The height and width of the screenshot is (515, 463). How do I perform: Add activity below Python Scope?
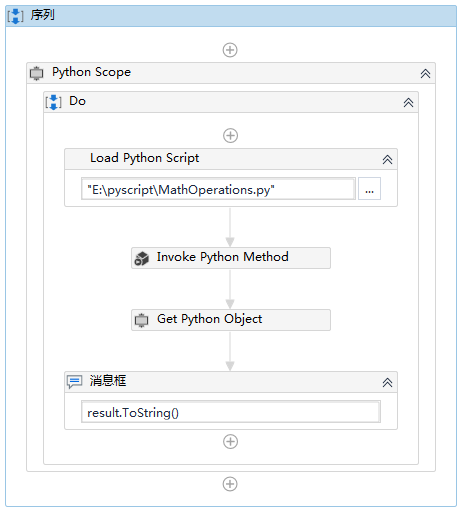click(x=230, y=484)
